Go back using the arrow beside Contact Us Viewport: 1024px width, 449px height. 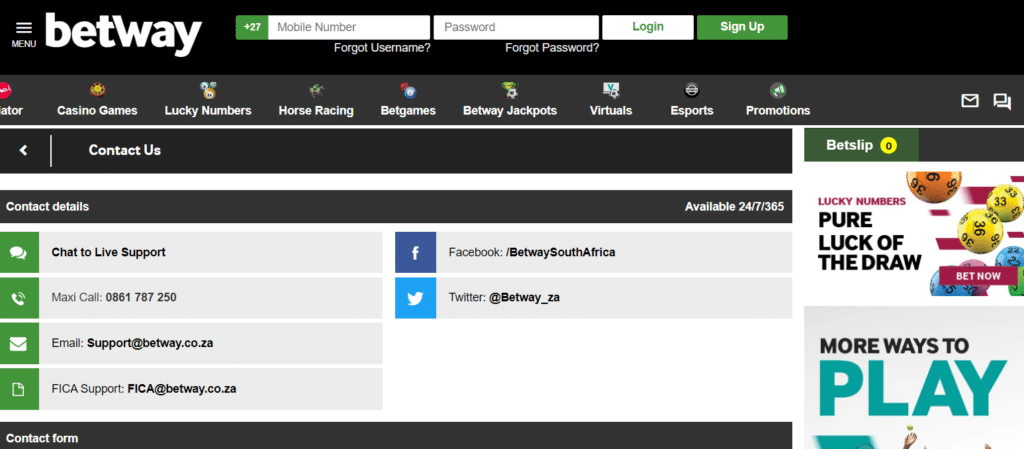click(24, 150)
